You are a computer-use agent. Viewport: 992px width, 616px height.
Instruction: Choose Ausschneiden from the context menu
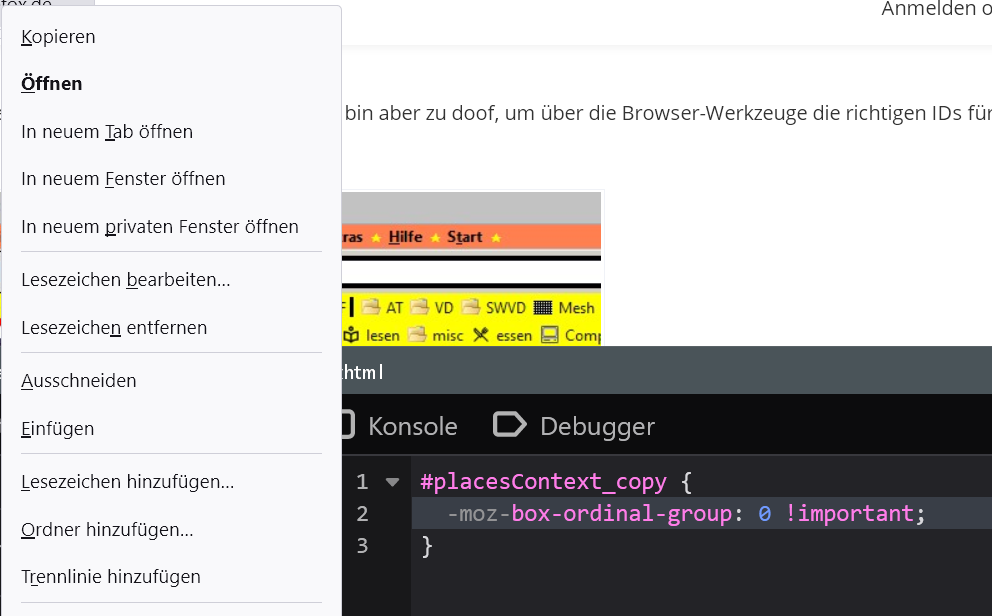(x=79, y=381)
